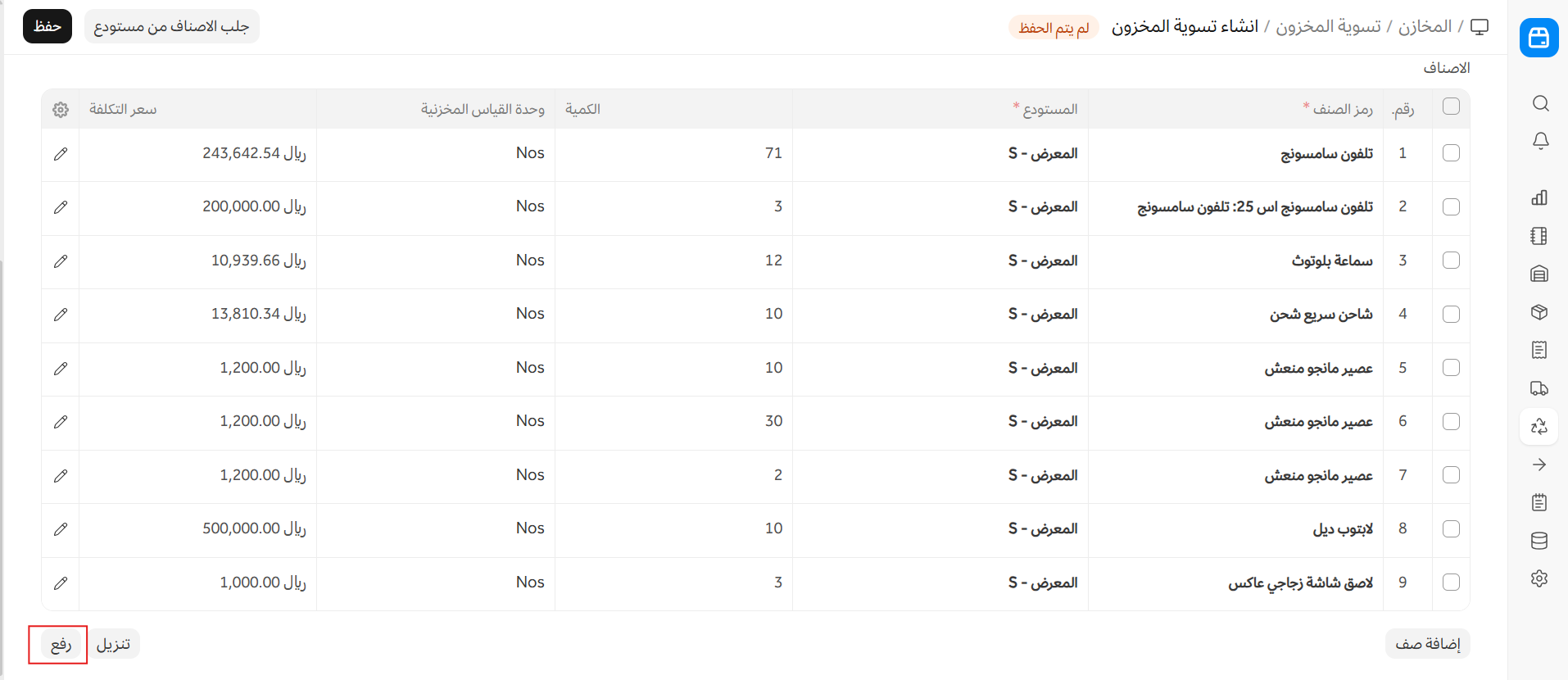Toggle the select-all header checkbox
The width and height of the screenshot is (1568, 680).
[x=1451, y=107]
